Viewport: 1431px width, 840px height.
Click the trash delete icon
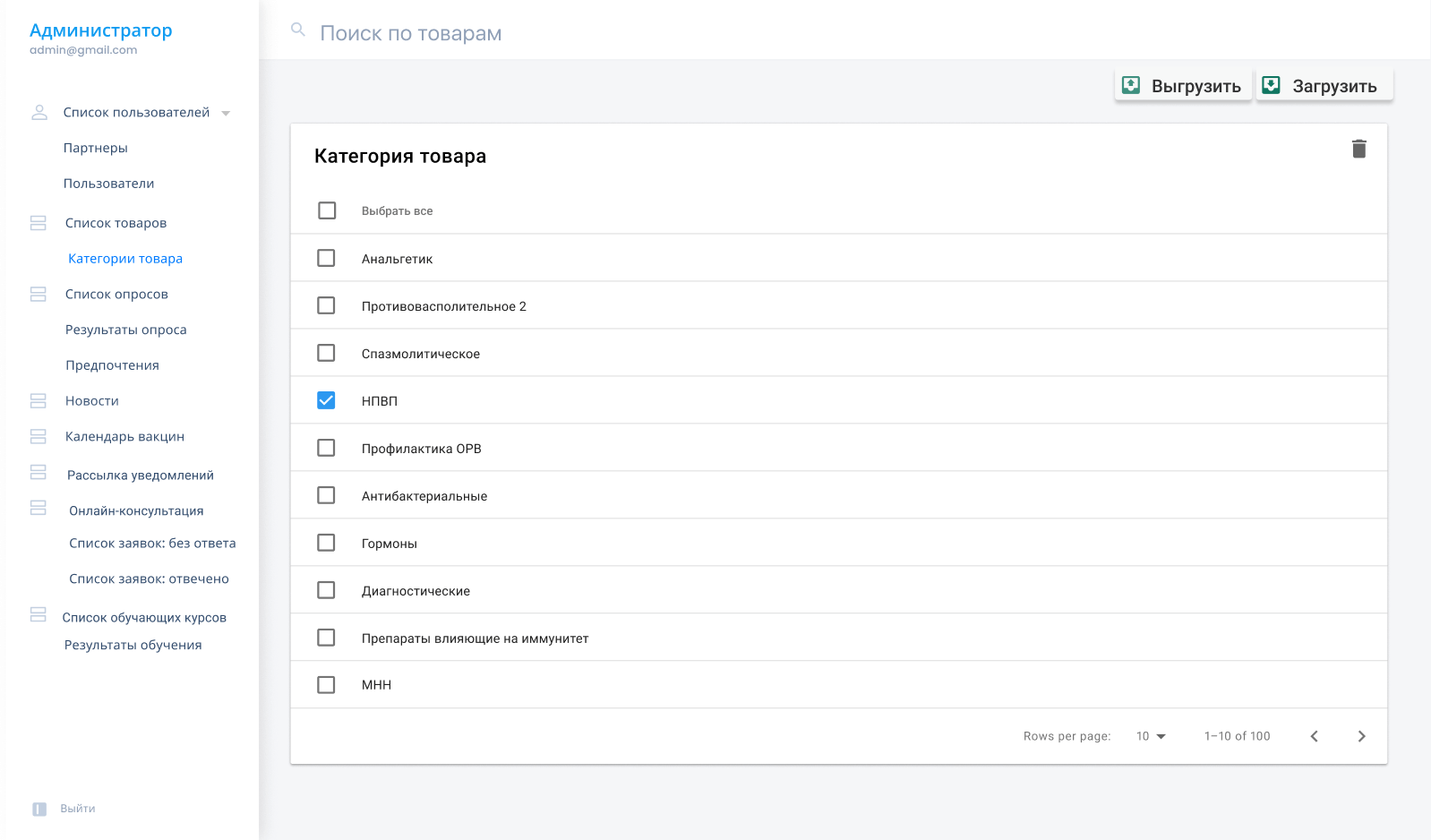pos(1358,149)
